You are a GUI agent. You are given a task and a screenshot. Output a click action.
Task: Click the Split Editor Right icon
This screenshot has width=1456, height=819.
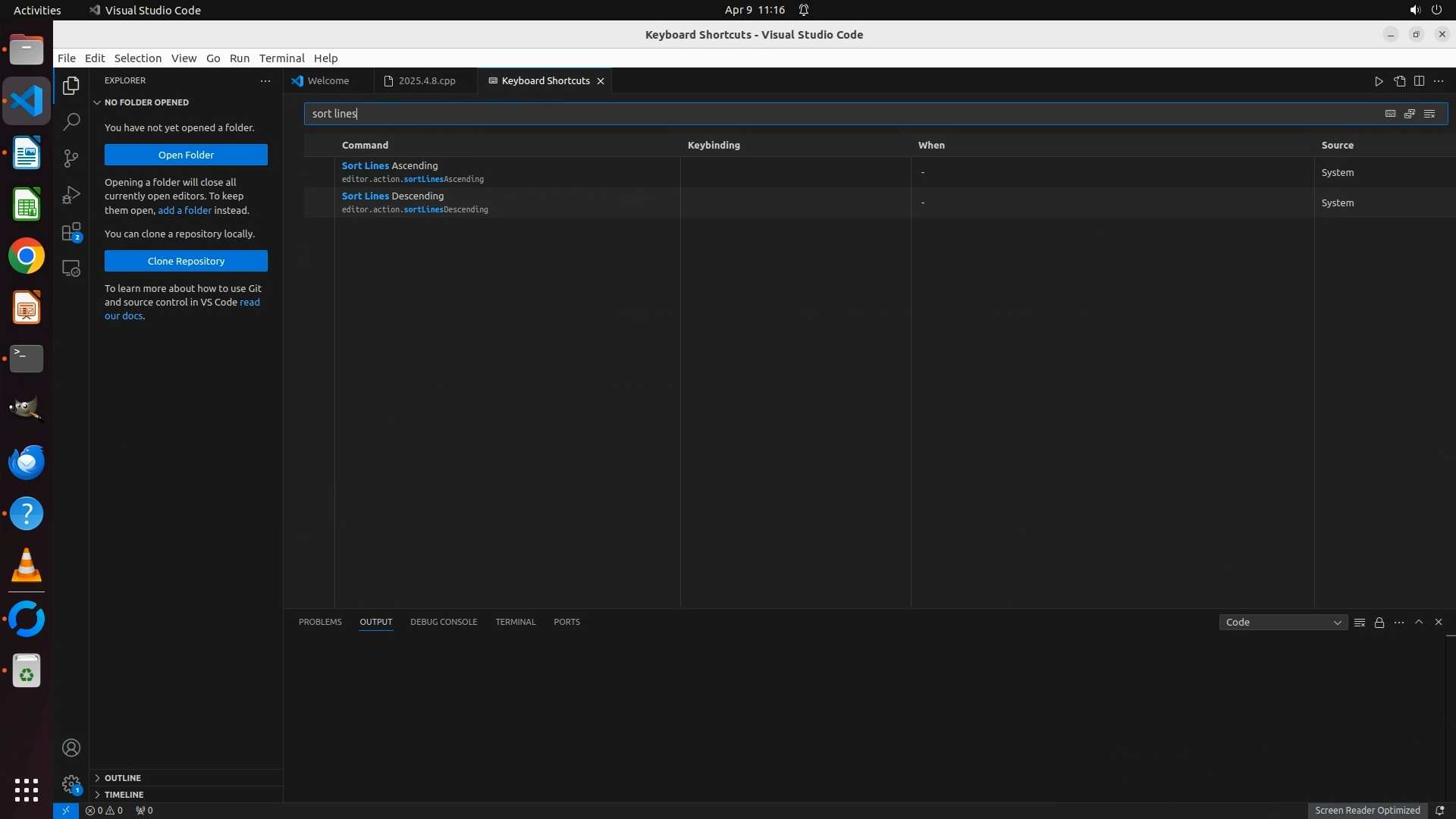[x=1419, y=81]
